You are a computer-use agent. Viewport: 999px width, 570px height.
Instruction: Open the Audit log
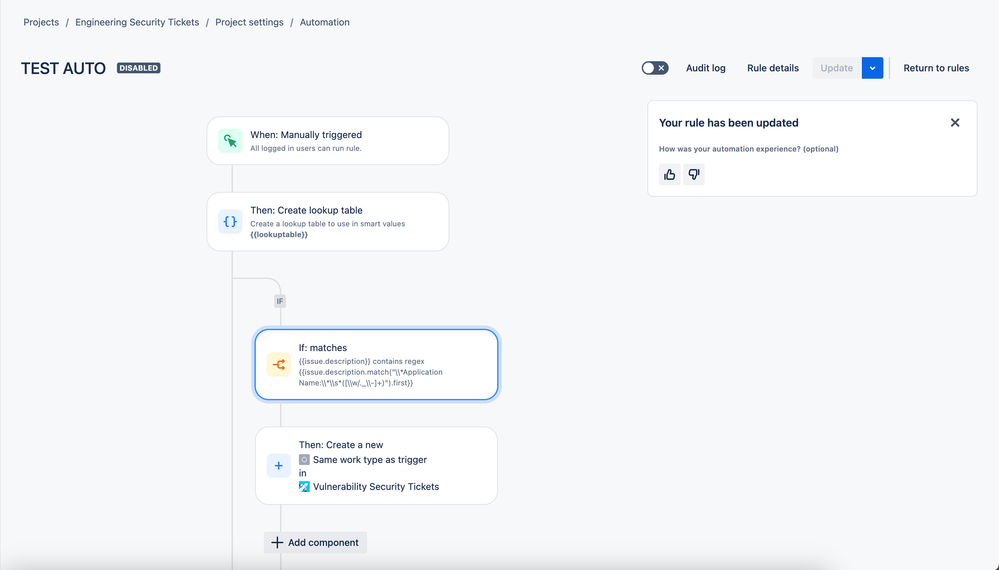pos(705,68)
